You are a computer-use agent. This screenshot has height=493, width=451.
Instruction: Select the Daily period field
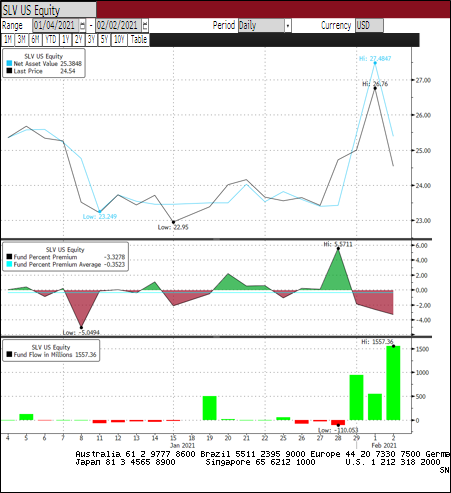[262, 25]
